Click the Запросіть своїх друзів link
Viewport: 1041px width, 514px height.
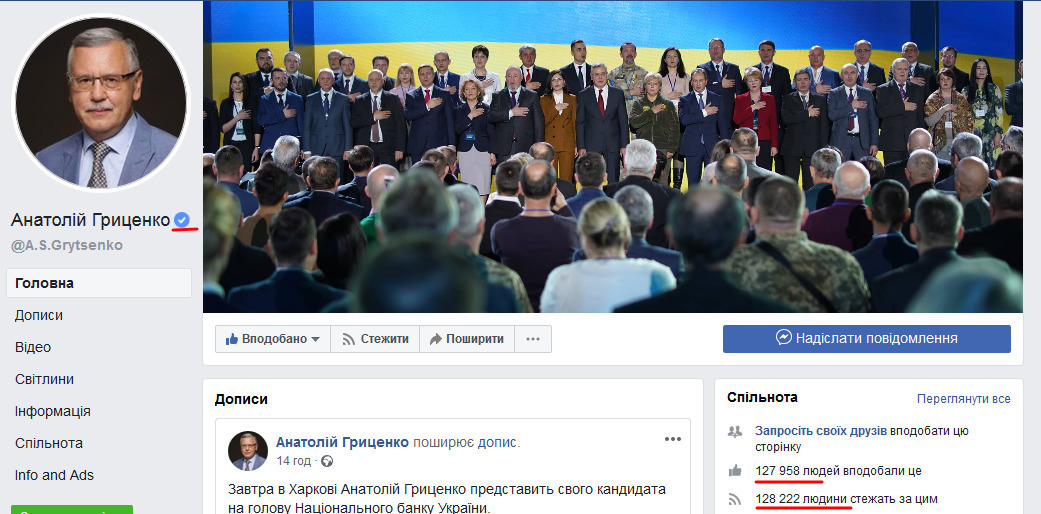(821, 430)
